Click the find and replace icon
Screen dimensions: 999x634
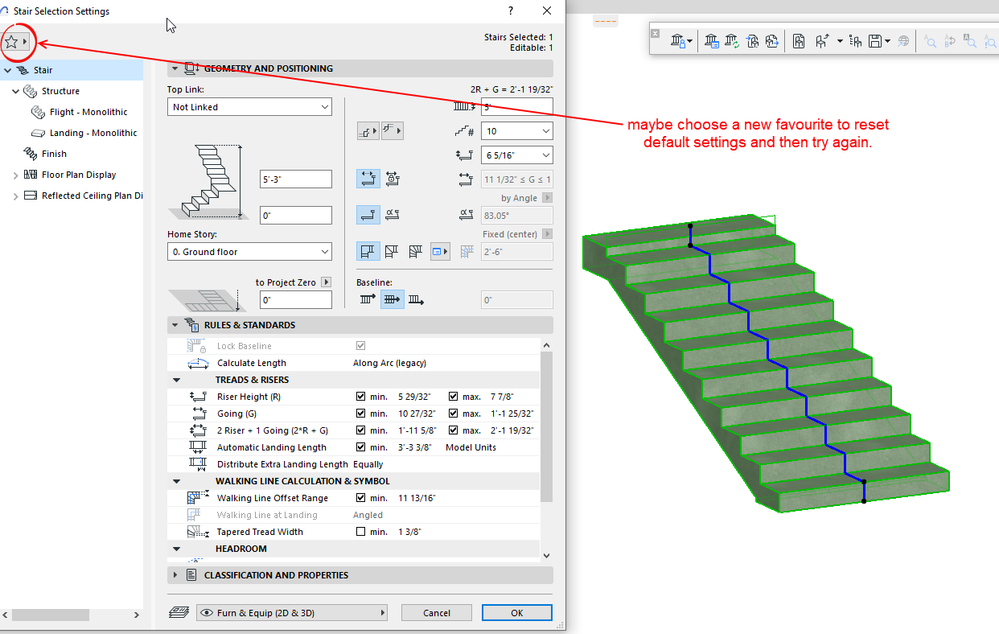tap(950, 41)
